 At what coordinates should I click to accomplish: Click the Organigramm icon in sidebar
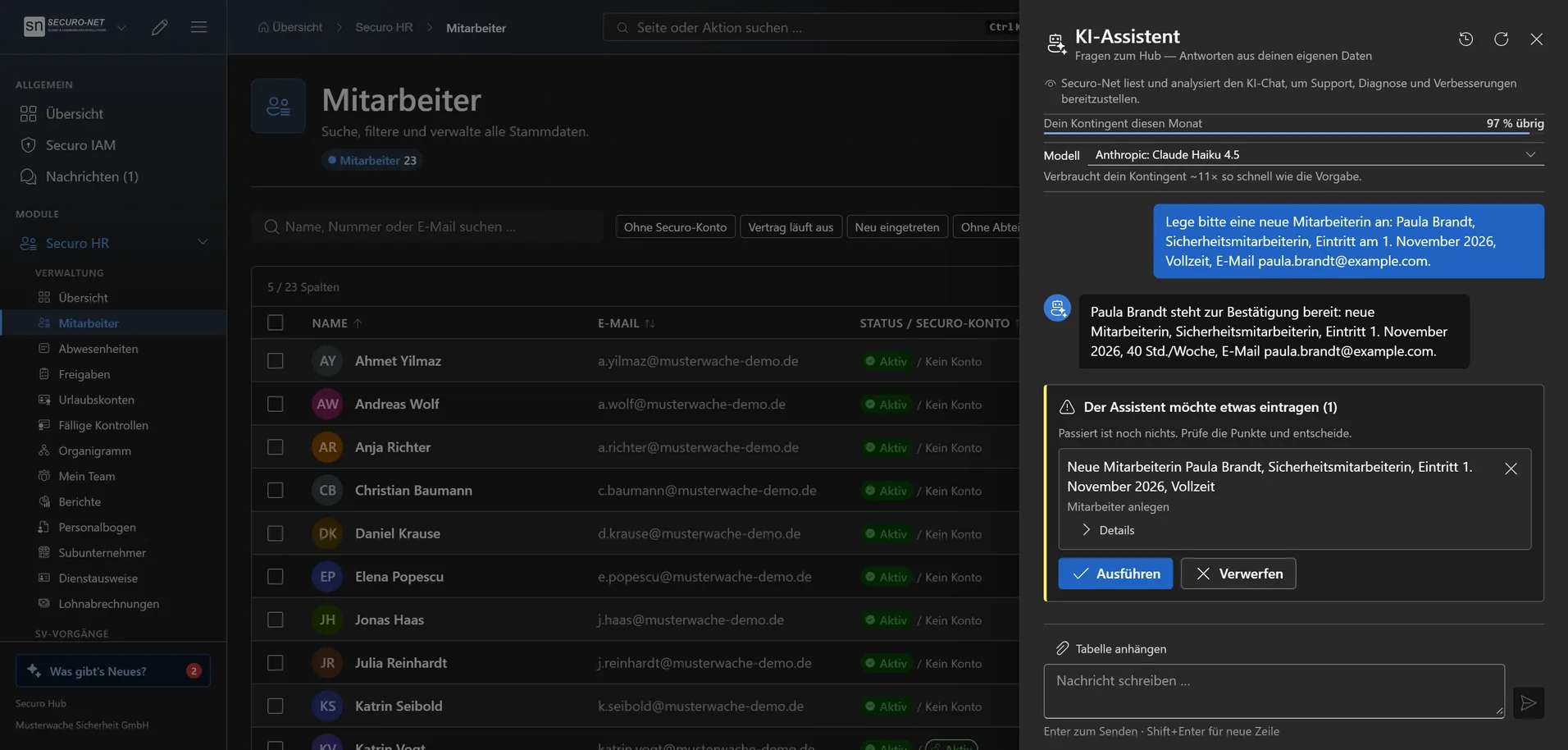(x=44, y=450)
